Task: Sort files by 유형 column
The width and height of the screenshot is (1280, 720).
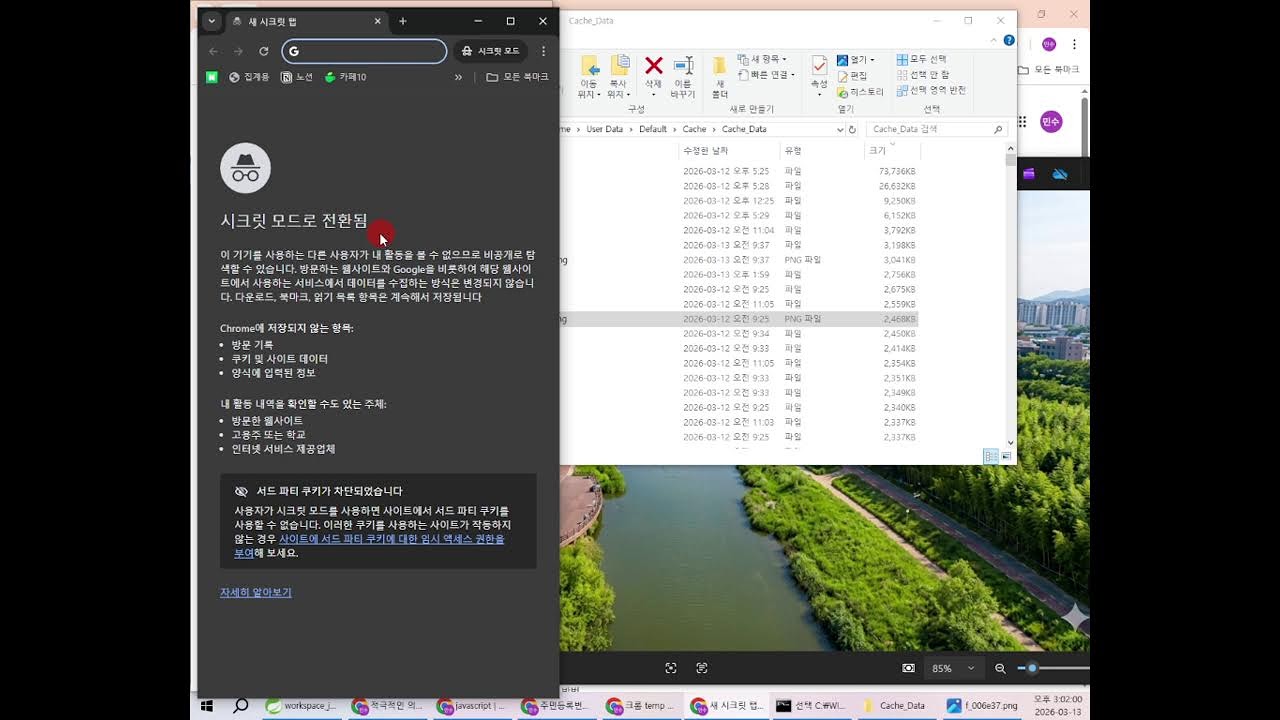Action: pos(822,150)
